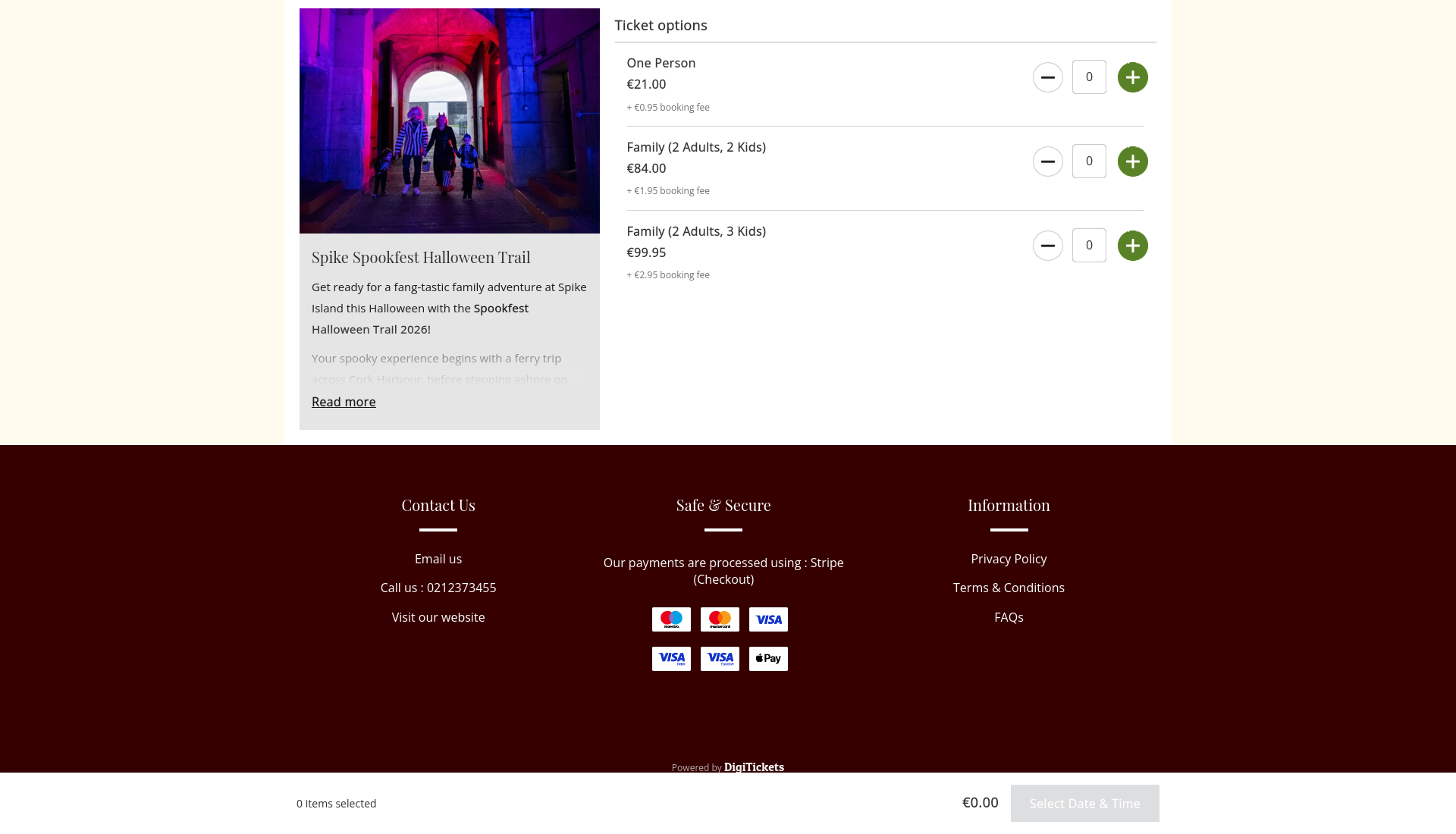Remove a Family (2 Adults, 3 Kids) ticket
Screen dimensions: 1456x834
point(1047,246)
